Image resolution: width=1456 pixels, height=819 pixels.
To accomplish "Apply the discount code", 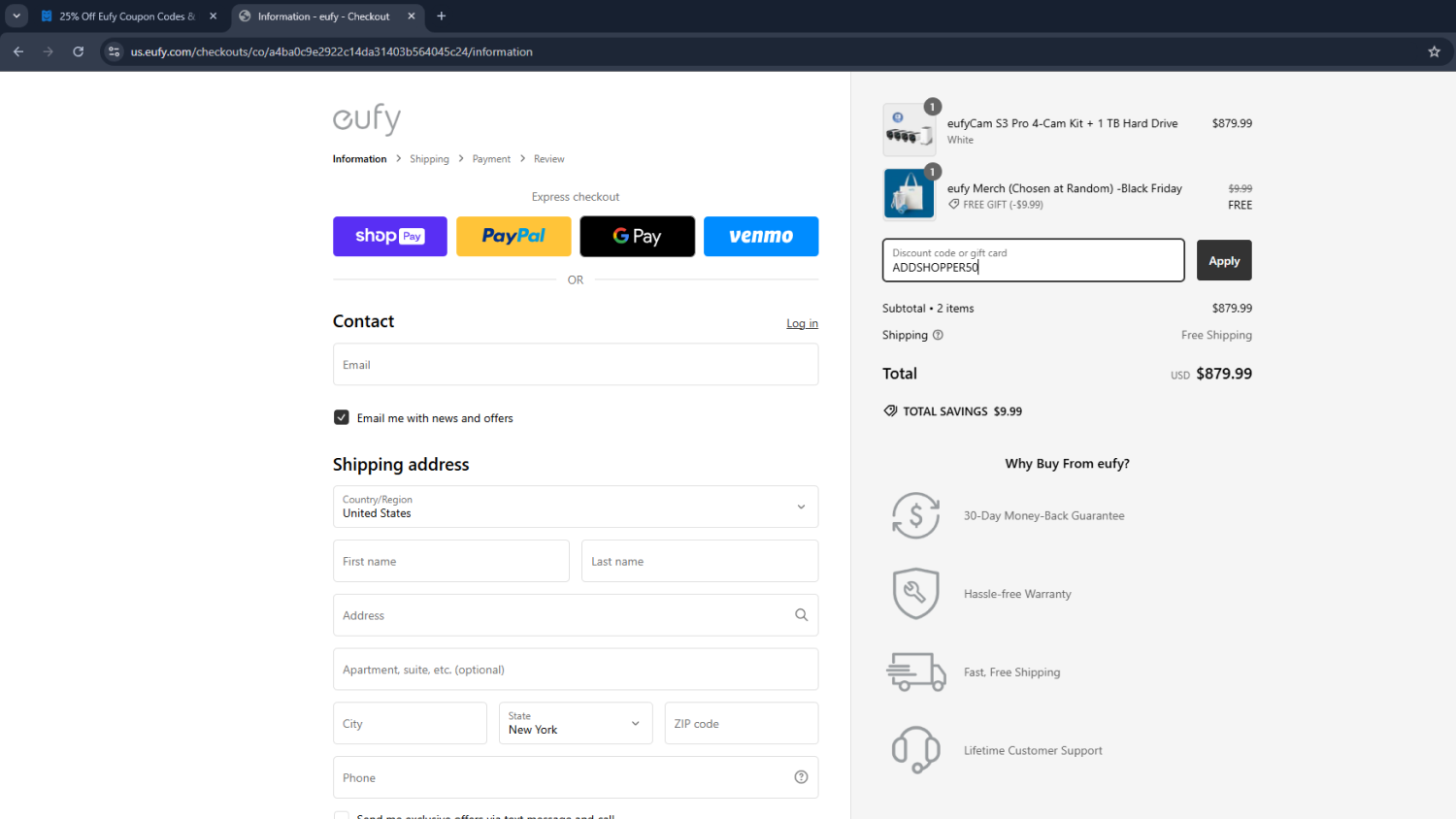I will pyautogui.click(x=1223, y=260).
